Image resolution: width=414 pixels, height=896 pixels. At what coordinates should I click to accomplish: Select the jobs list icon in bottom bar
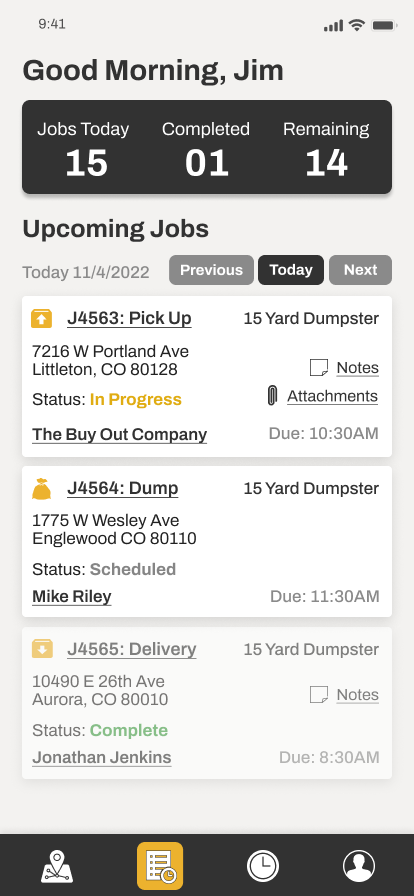coord(160,866)
